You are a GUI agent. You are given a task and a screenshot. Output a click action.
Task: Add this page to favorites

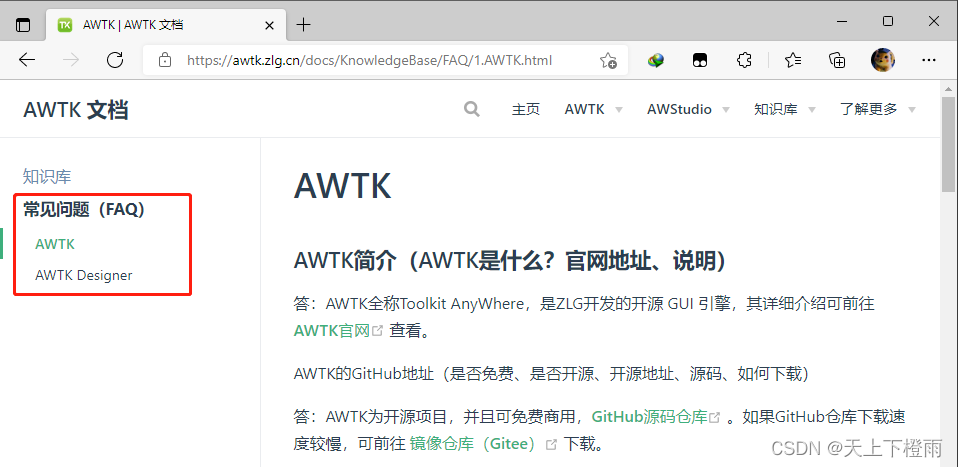pyautogui.click(x=608, y=60)
